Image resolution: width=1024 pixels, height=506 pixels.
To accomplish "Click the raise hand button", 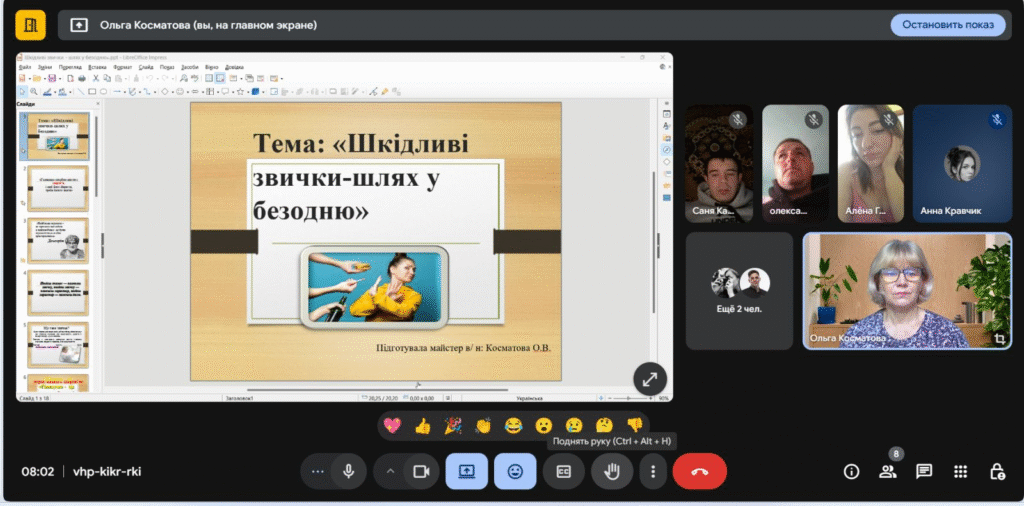I will click(611, 471).
